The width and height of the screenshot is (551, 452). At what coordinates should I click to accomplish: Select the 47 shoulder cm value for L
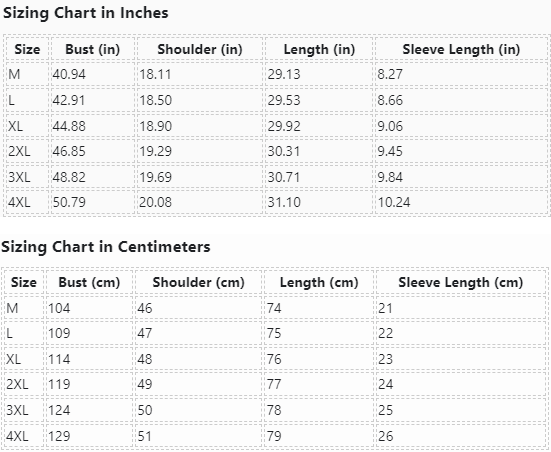tap(145, 333)
